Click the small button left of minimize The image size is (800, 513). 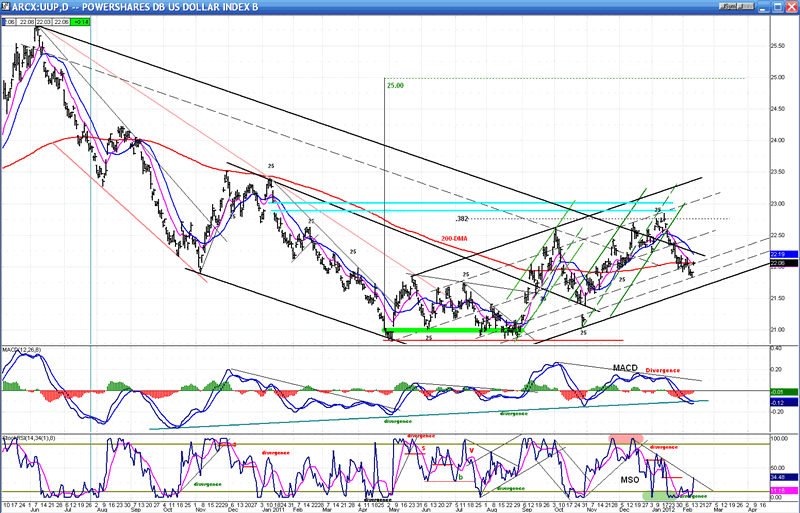pyautogui.click(x=746, y=7)
